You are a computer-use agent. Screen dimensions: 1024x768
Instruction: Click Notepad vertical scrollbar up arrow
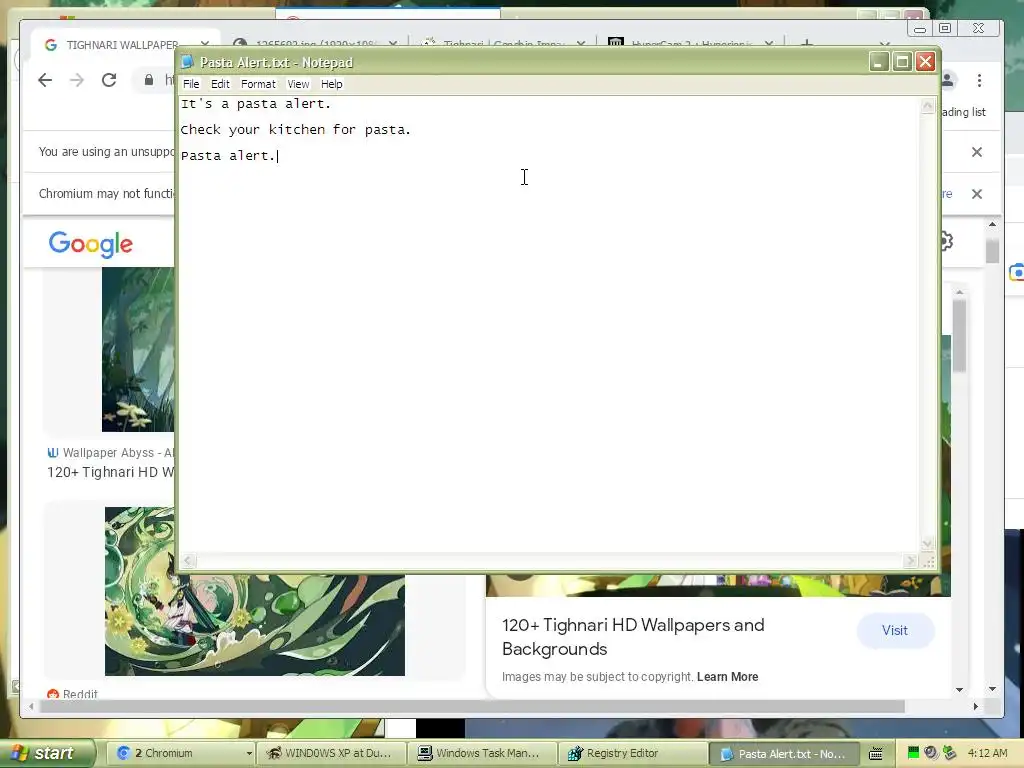927,106
